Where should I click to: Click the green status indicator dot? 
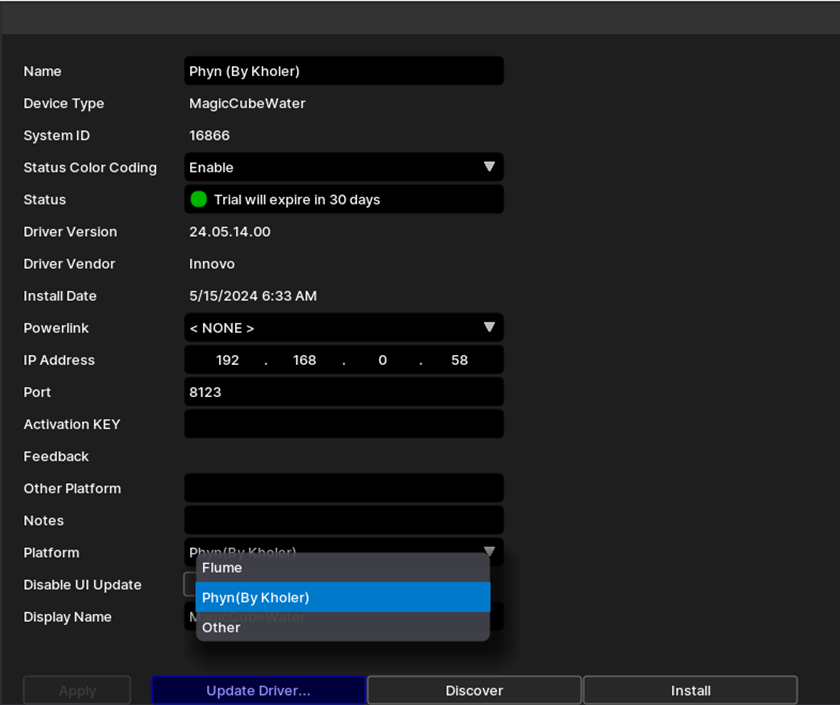(199, 199)
